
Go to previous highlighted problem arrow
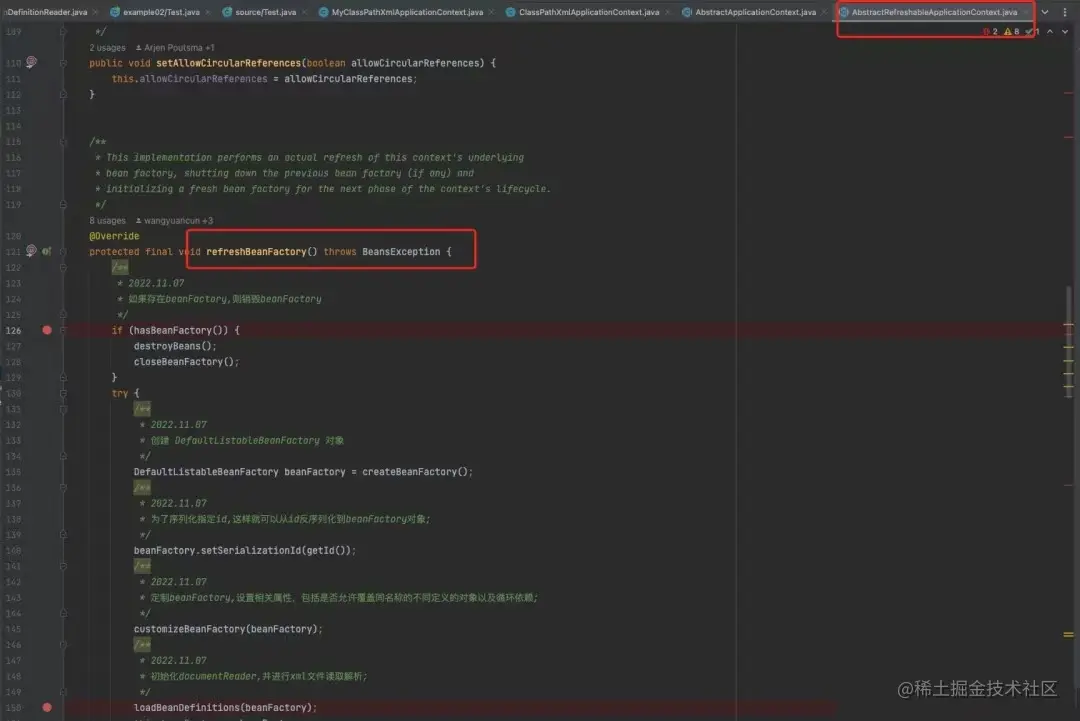1050,32
